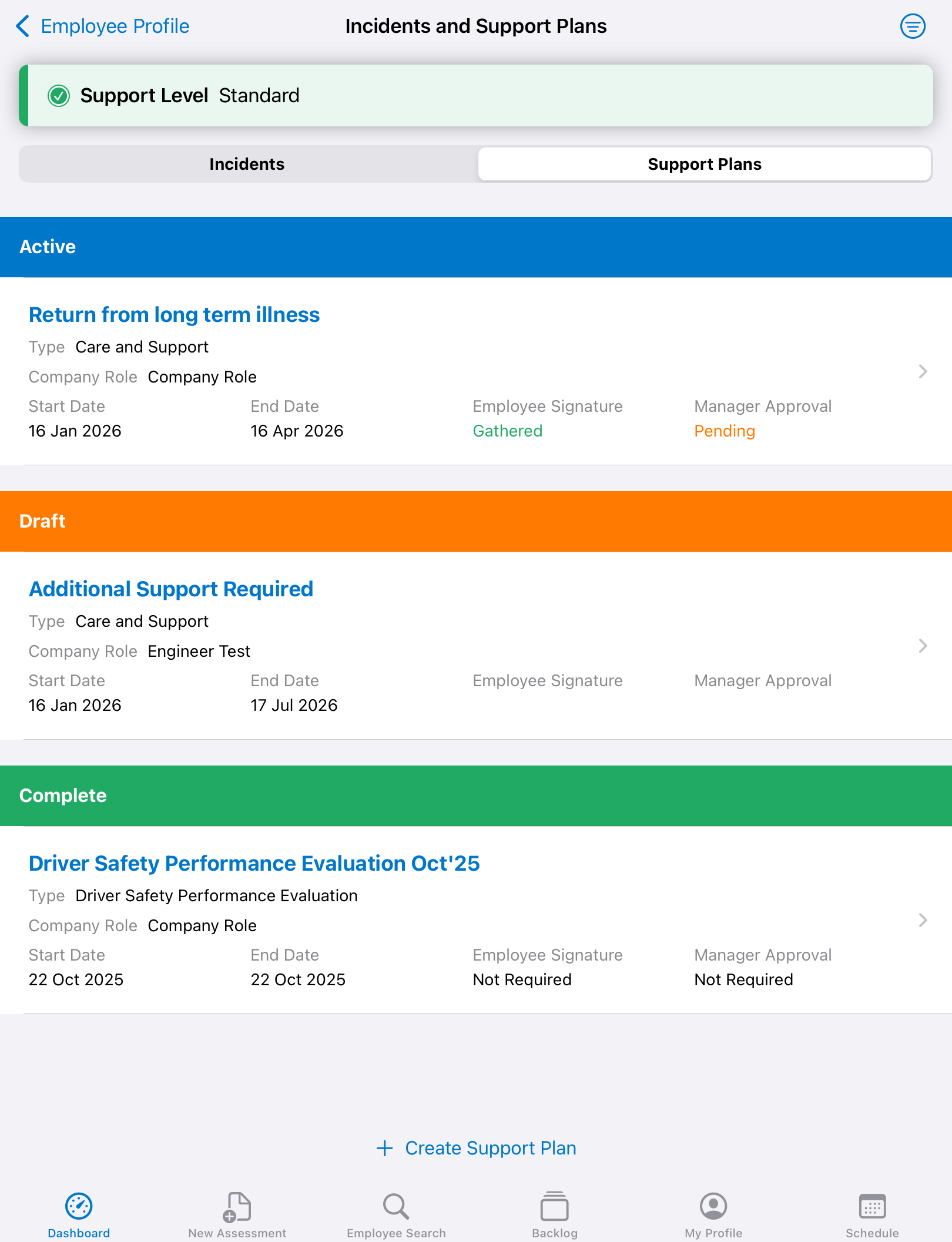Expand Driver Safety Performance Evaluation chevron
Viewport: 952px width, 1242px height.
point(923,920)
